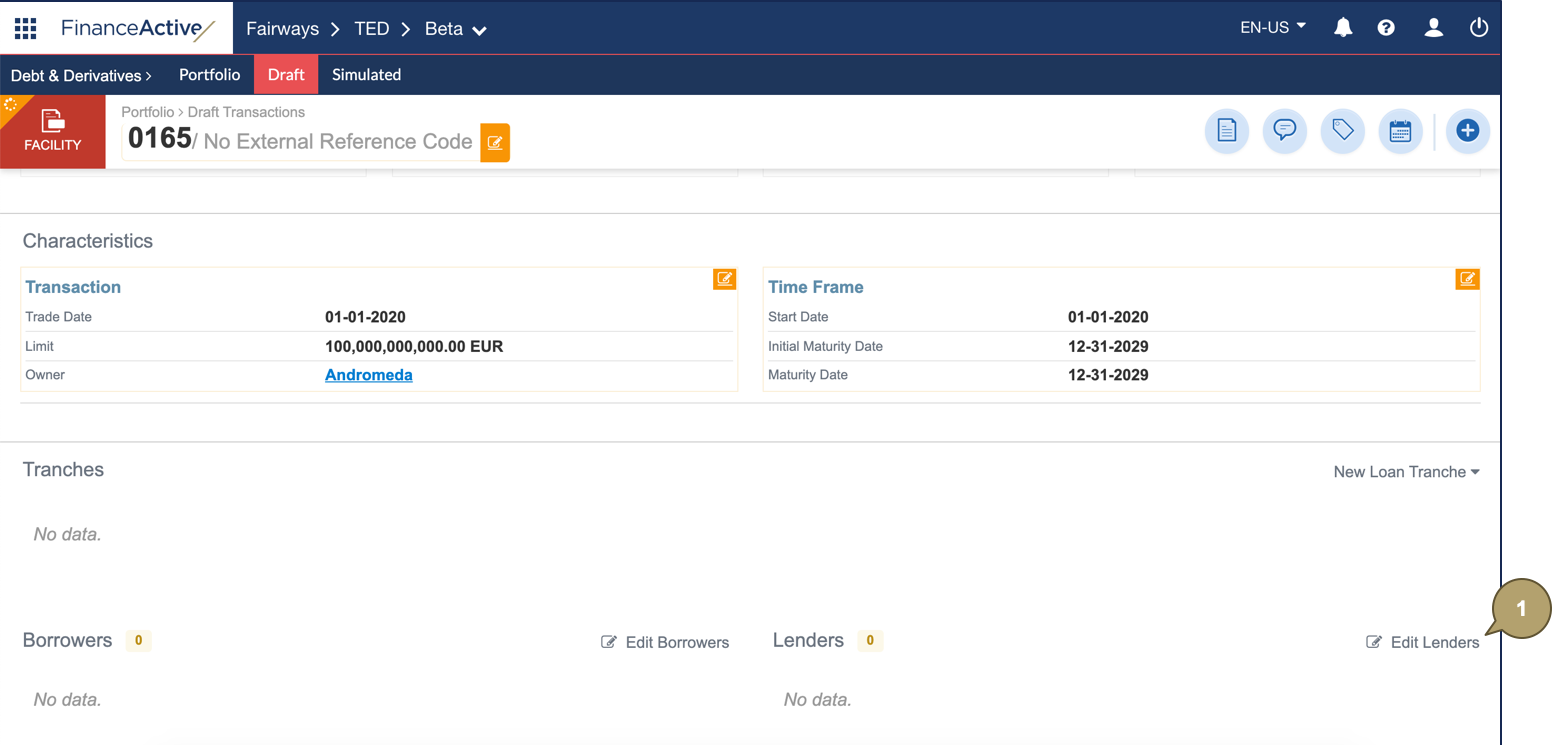Open the Andromeda owner link
Viewport: 1552px width, 745px height.
pyautogui.click(x=368, y=375)
